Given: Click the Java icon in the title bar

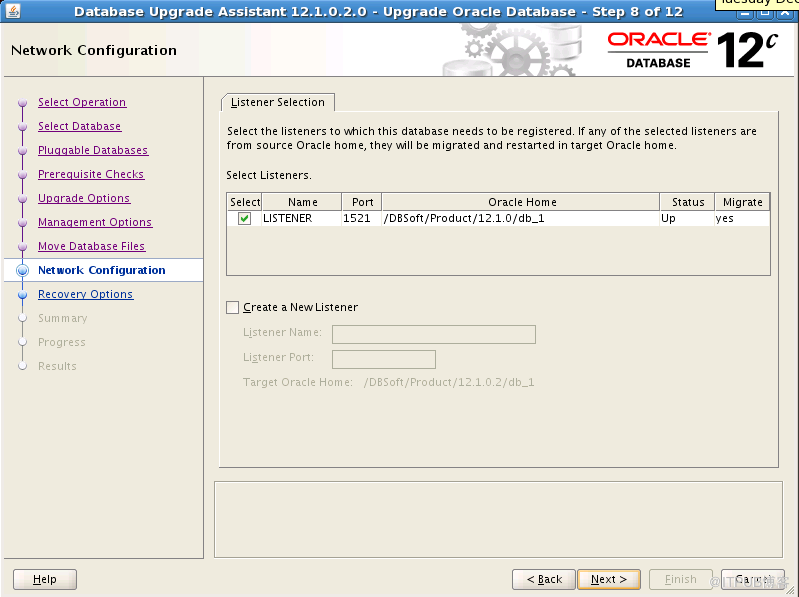Looking at the screenshot, I should (x=13, y=10).
